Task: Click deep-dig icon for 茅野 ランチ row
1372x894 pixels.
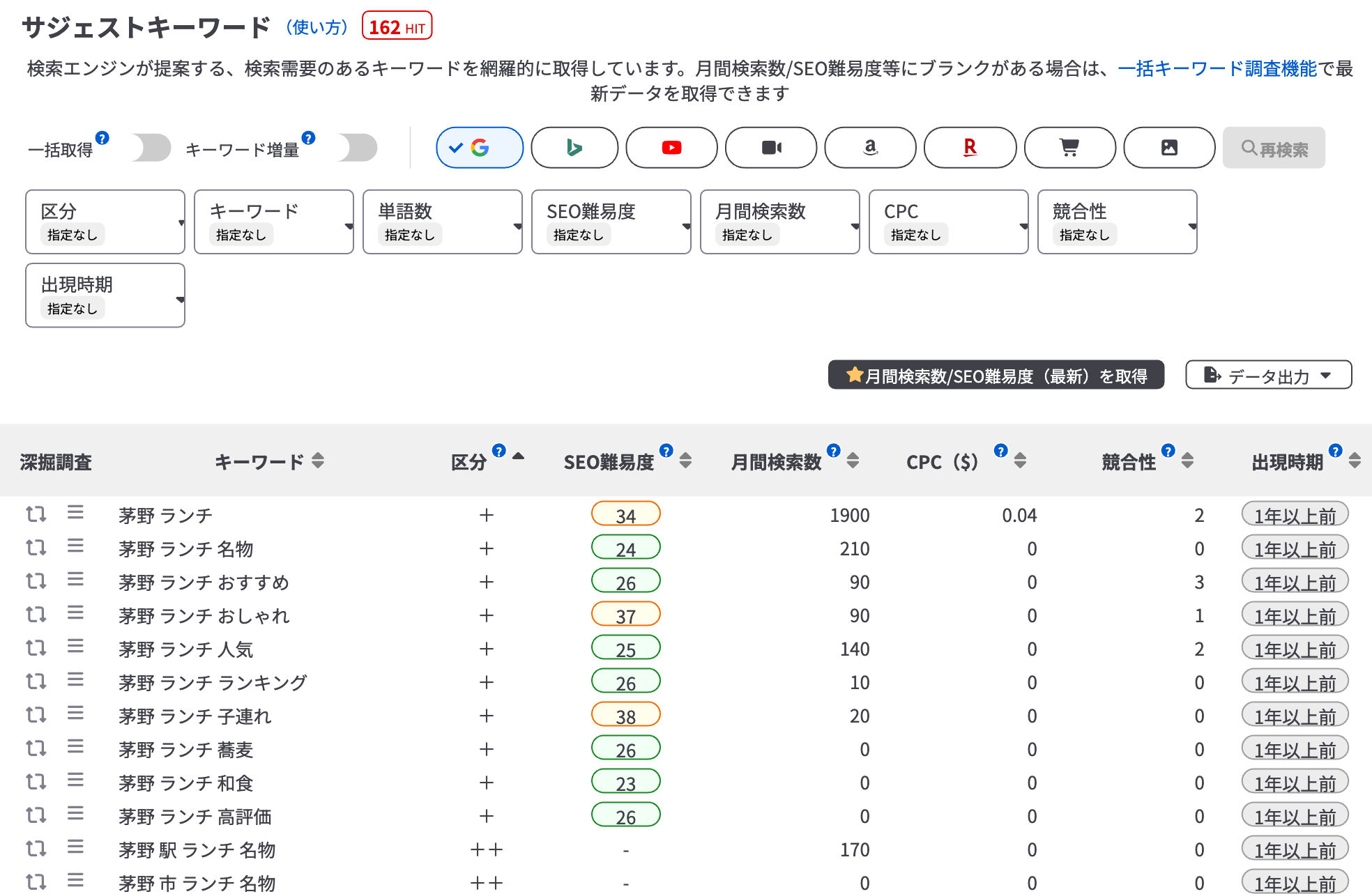Action: point(36,514)
